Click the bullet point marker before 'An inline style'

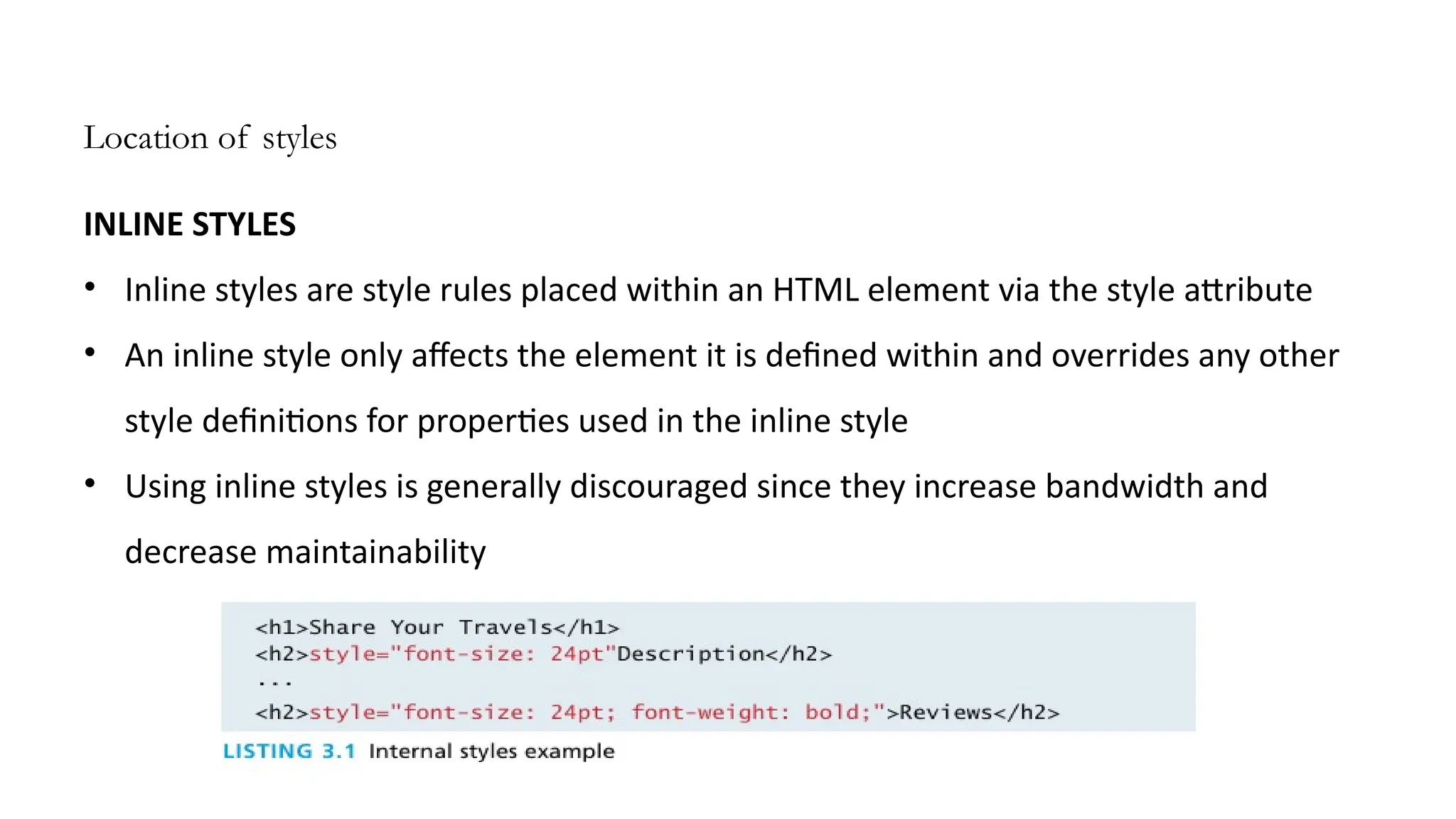[90, 353]
